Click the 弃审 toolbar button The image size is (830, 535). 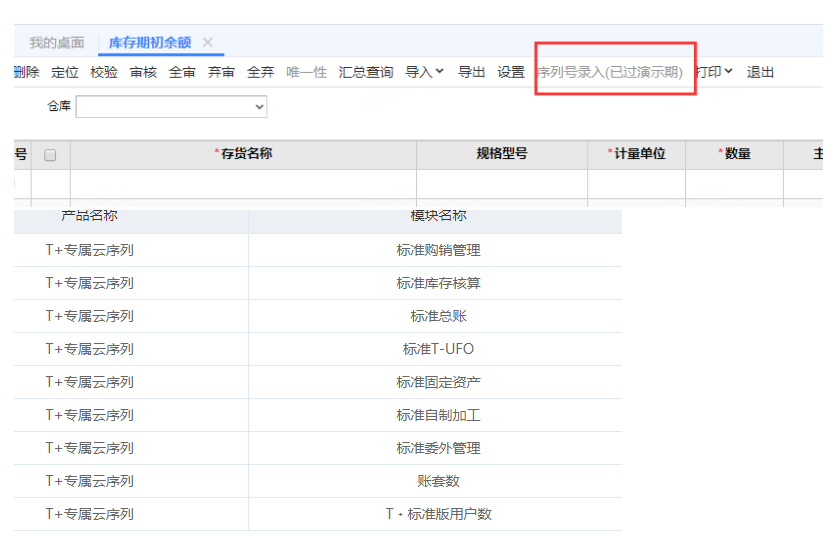221,72
